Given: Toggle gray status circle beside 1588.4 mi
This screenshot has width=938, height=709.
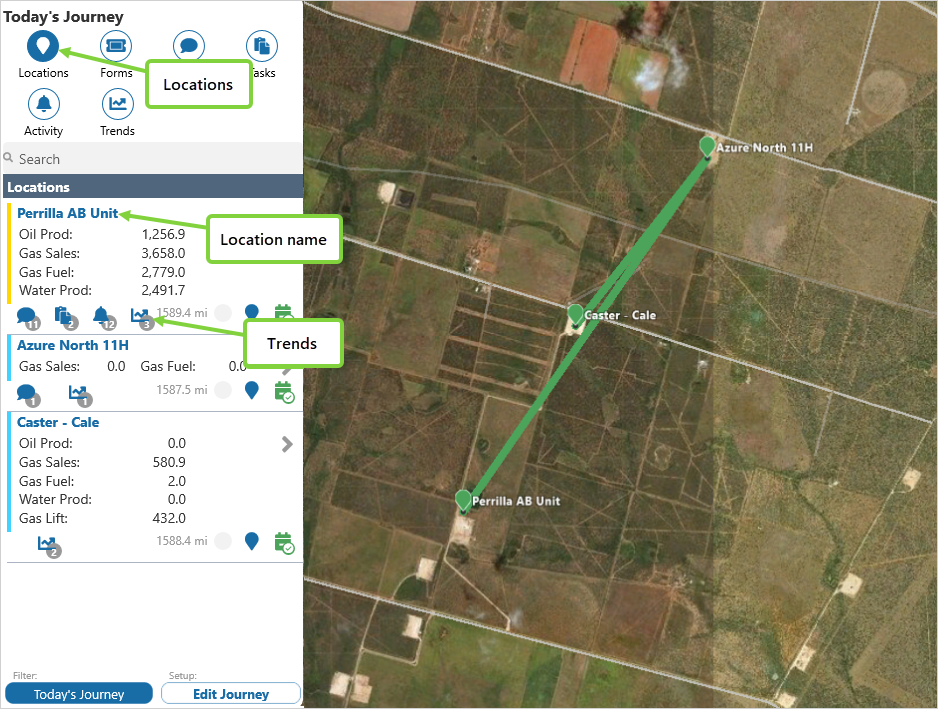Looking at the screenshot, I should [223, 541].
